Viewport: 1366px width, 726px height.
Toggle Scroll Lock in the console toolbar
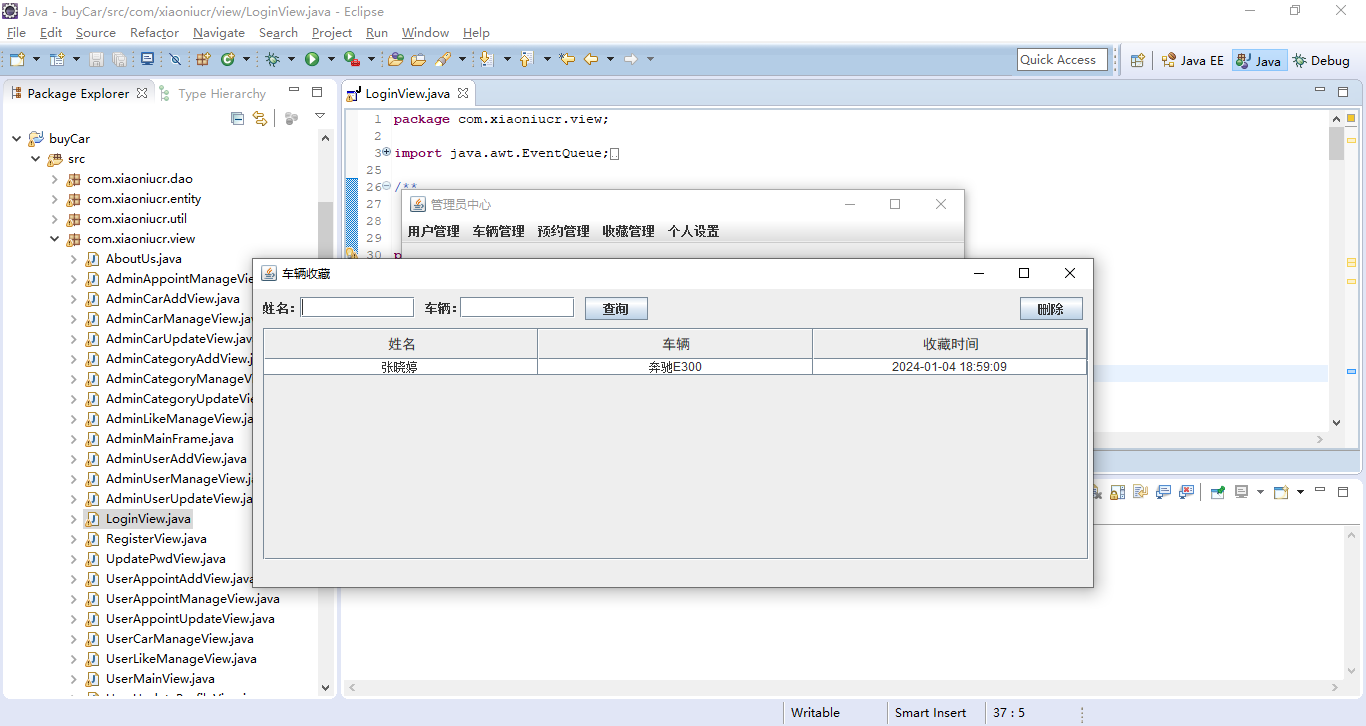click(1117, 492)
